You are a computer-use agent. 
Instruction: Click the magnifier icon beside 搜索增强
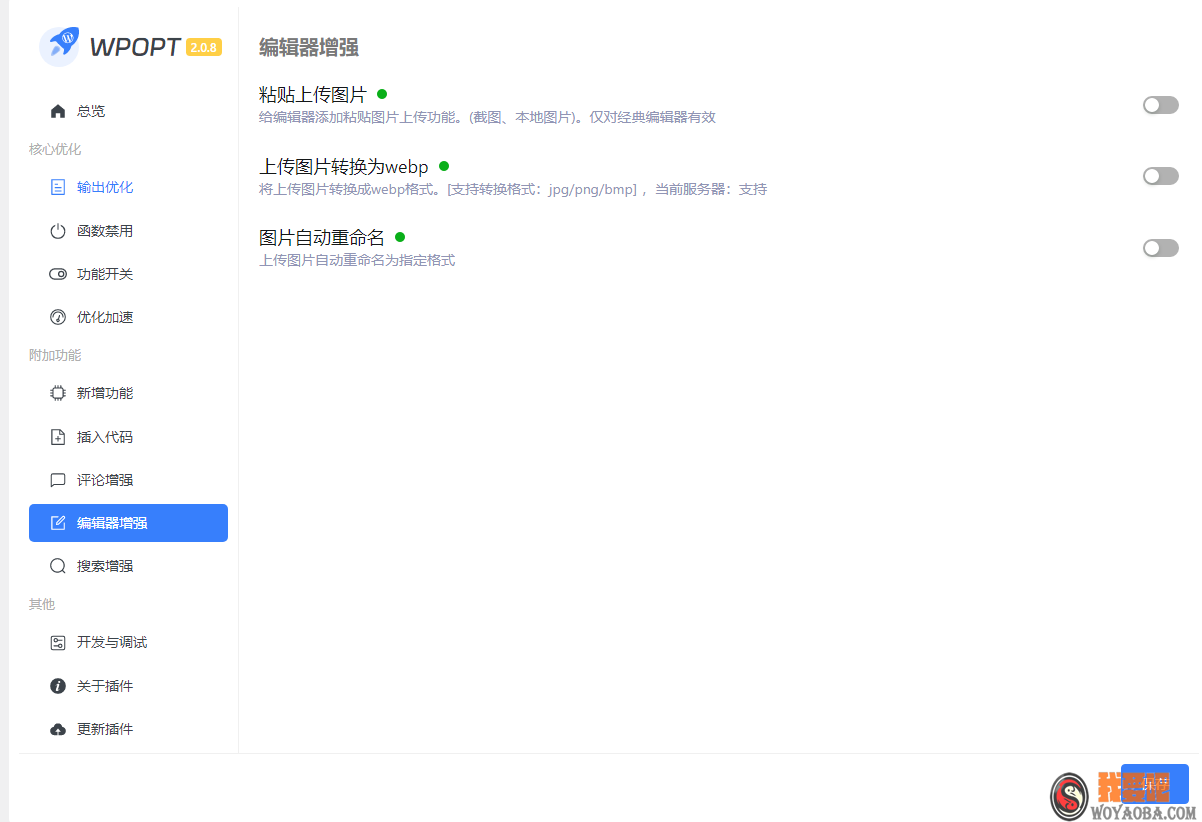(x=58, y=565)
